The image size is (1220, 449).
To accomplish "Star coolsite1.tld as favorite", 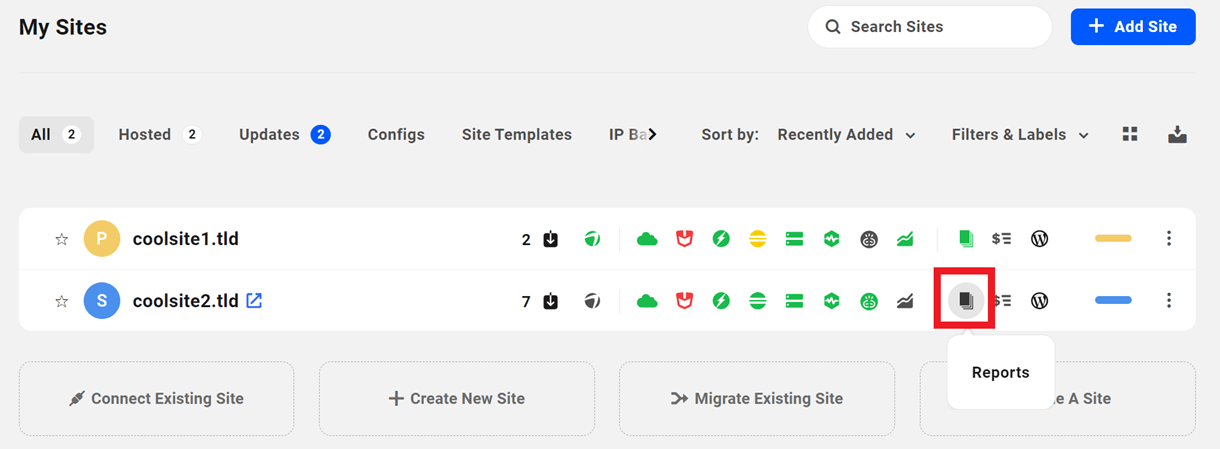I will click(x=61, y=239).
